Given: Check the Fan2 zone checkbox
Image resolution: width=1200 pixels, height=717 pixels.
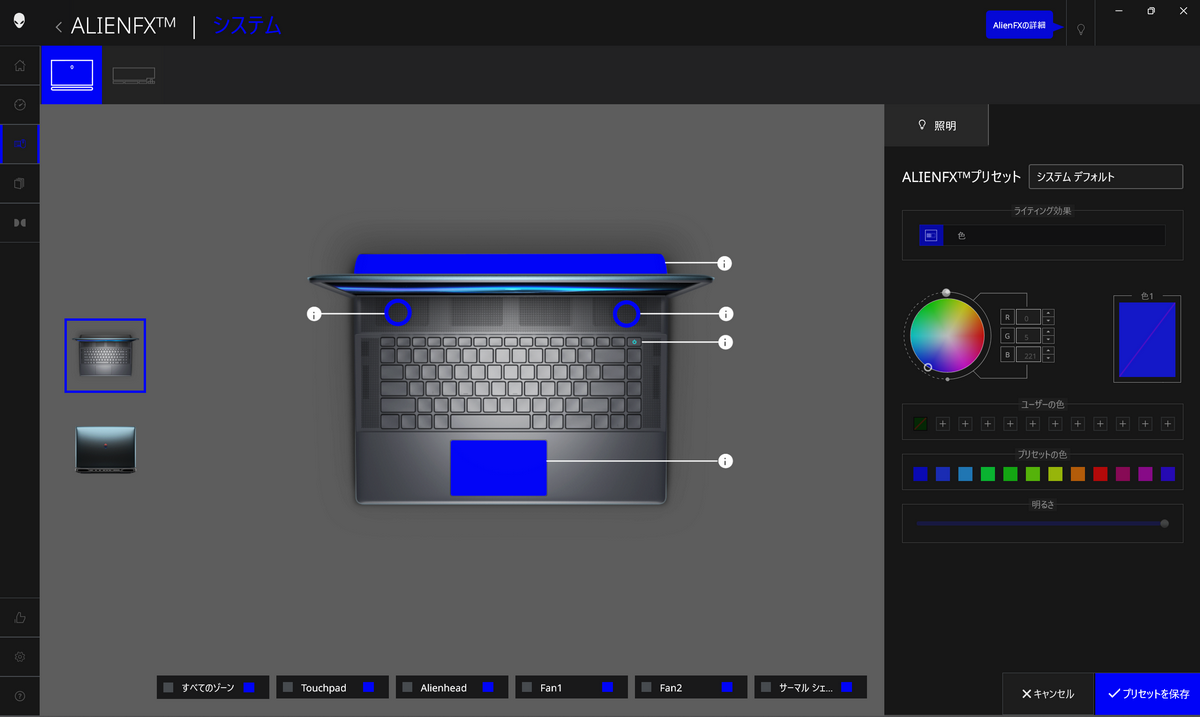Looking at the screenshot, I should pos(647,688).
